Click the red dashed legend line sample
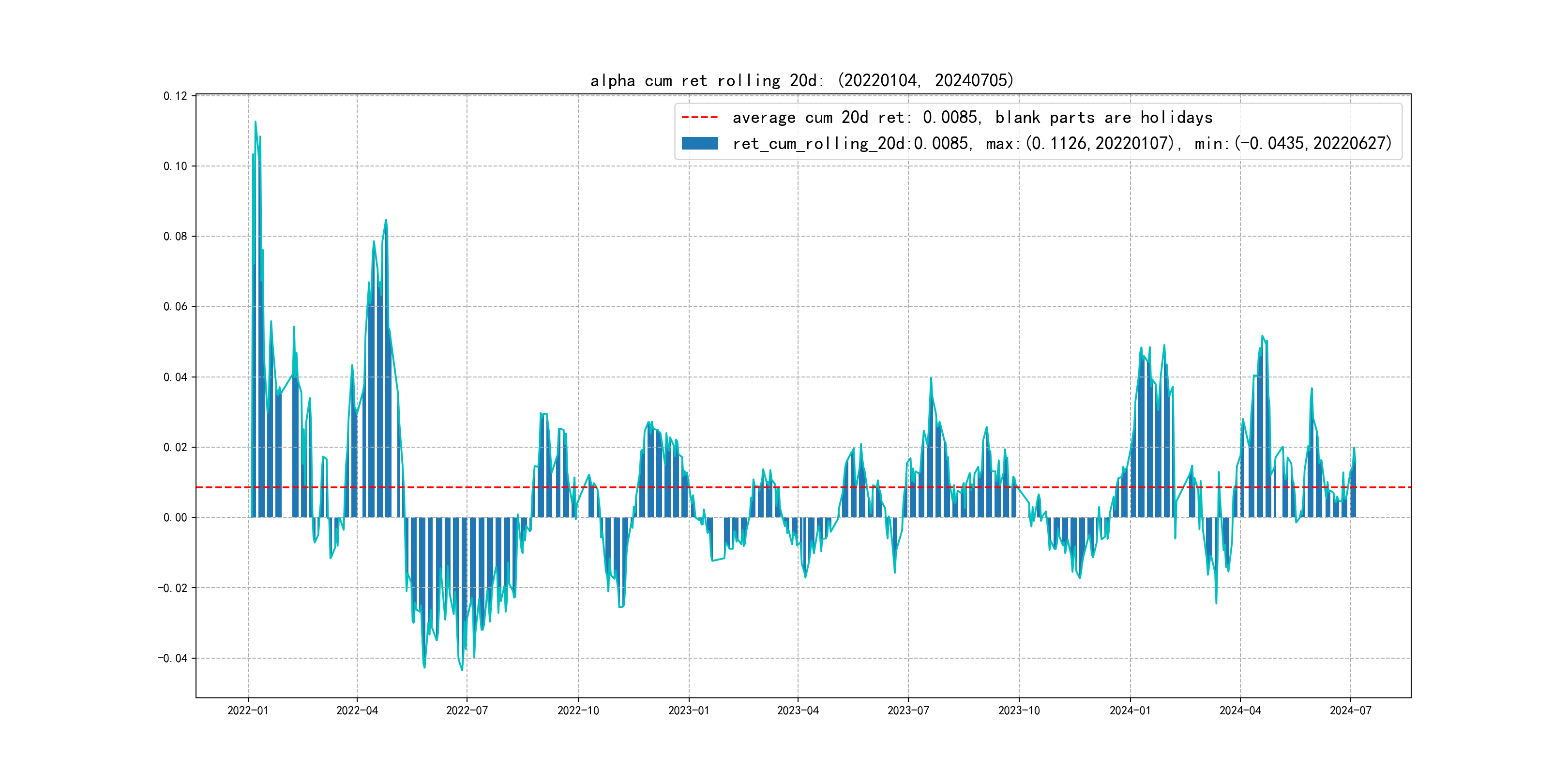Viewport: 1568px width, 784px height. tap(699, 118)
